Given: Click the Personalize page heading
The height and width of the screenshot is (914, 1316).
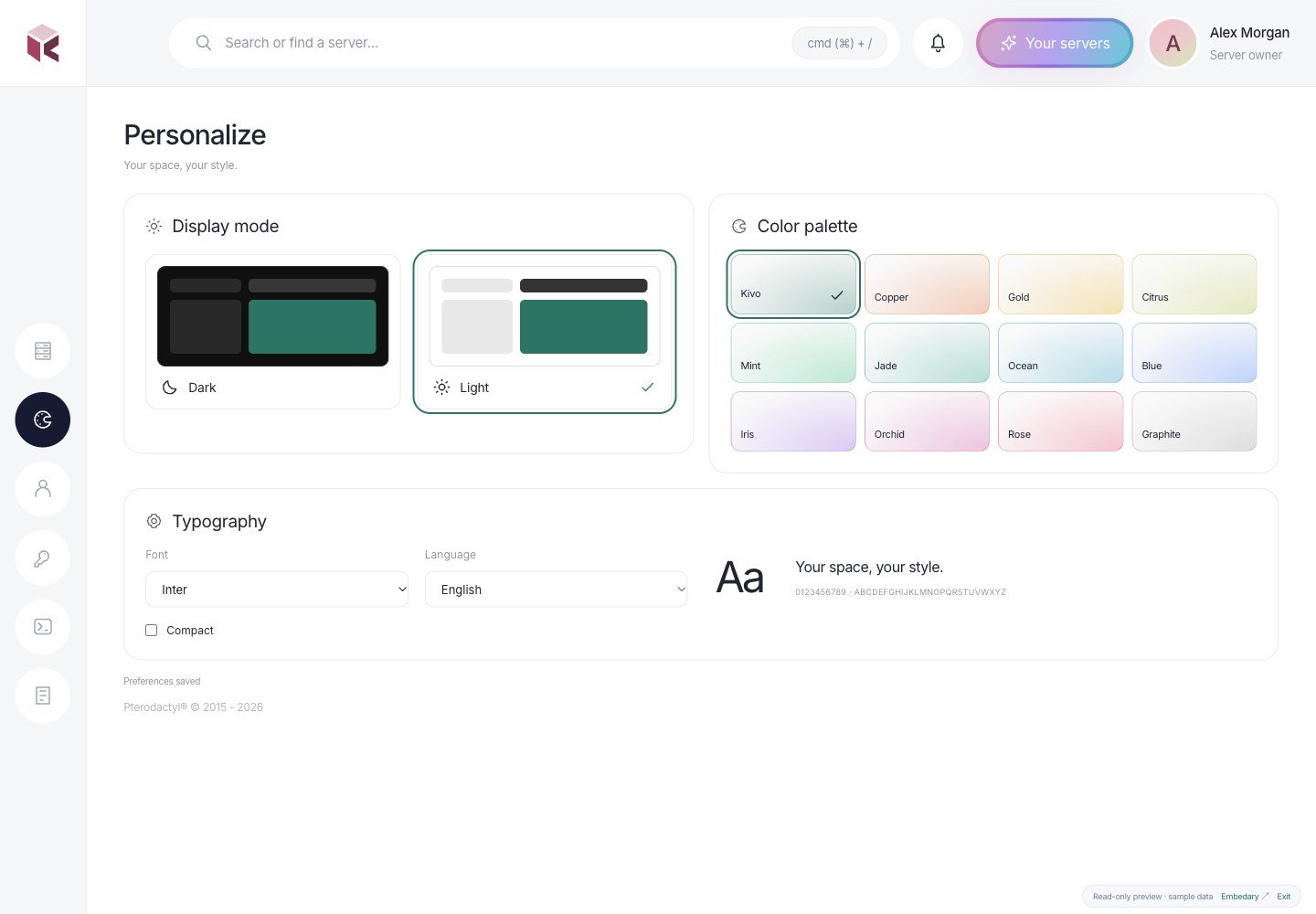Looking at the screenshot, I should click(x=195, y=135).
